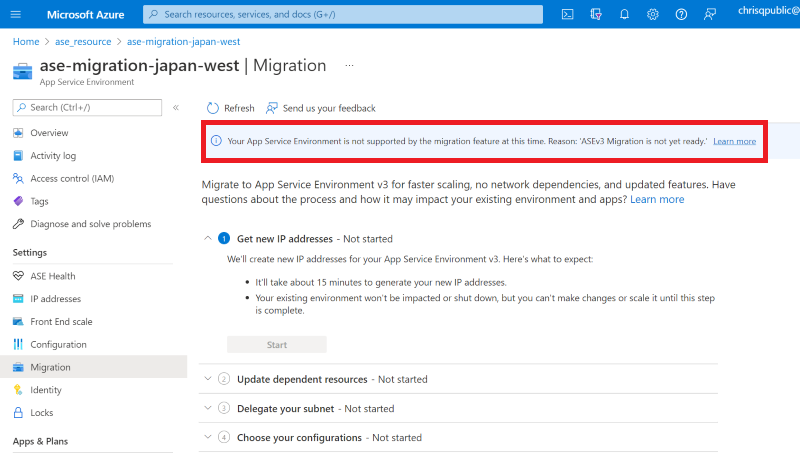Click Send us your feedback text
The height and width of the screenshot is (454, 800).
pyautogui.click(x=329, y=108)
